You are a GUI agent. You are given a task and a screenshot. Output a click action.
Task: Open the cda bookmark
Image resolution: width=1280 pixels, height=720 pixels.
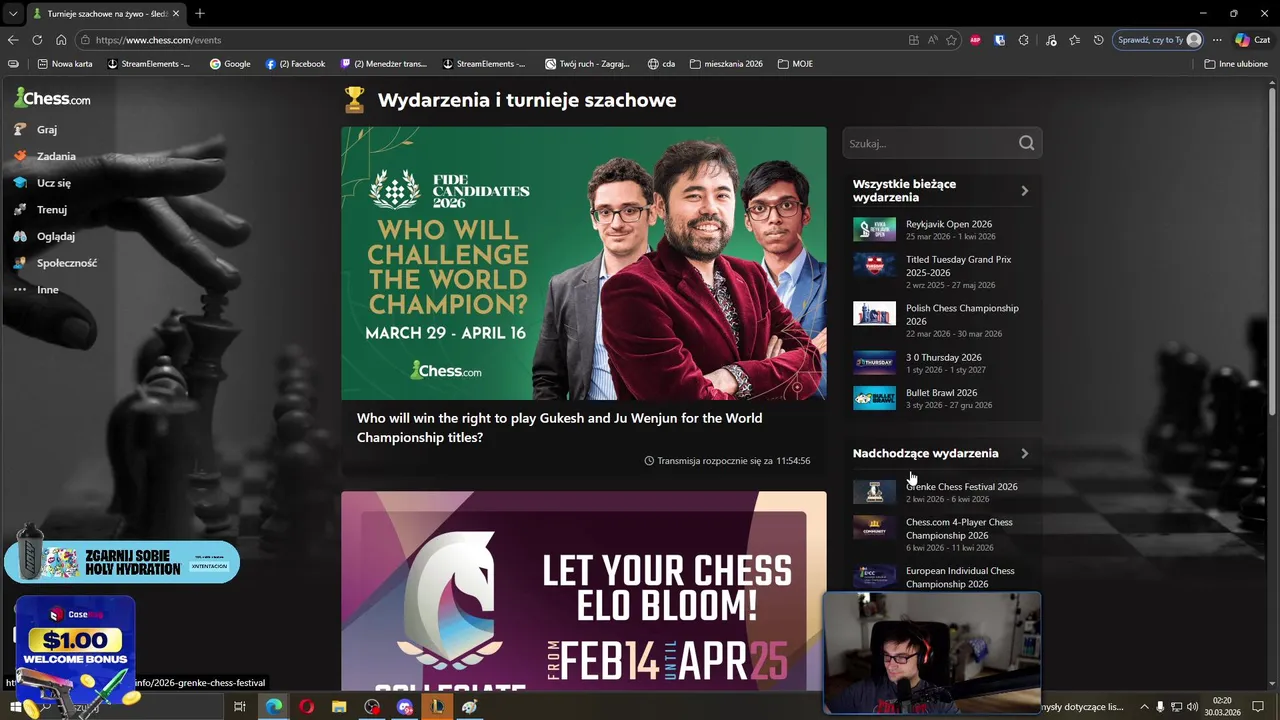point(661,64)
